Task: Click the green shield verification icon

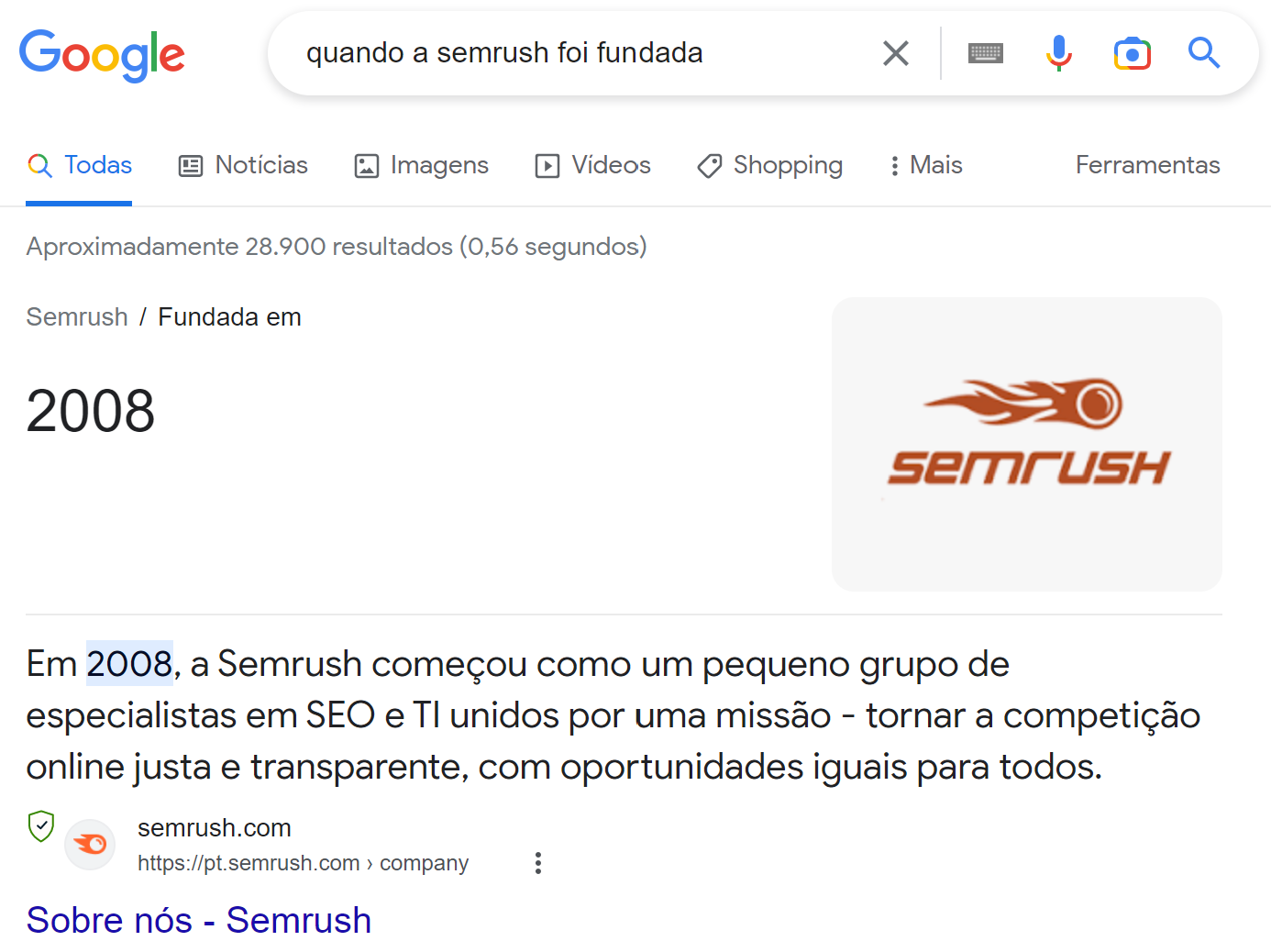Action: coord(41,826)
